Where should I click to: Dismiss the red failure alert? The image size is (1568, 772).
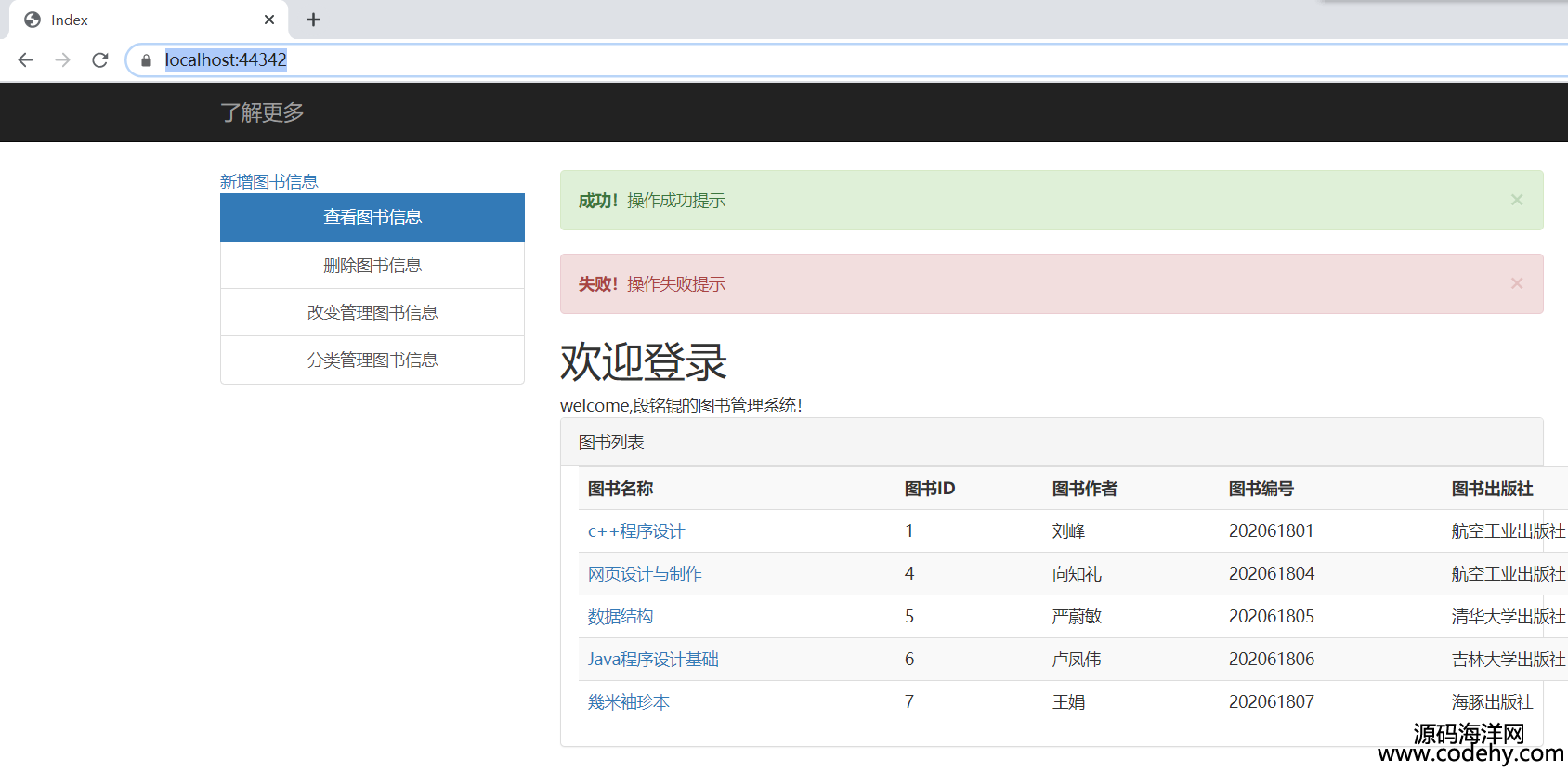[x=1516, y=283]
